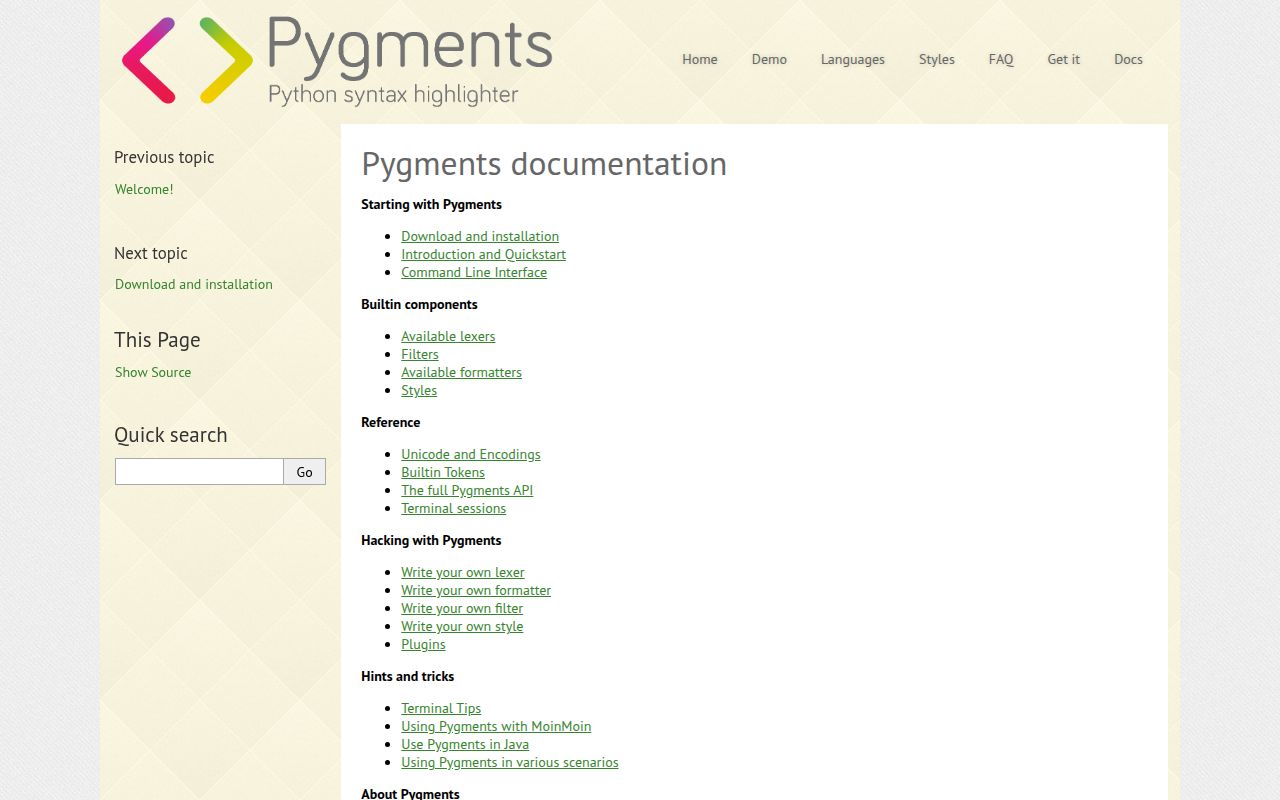Screen dimensions: 1280x800
Task: Go to previous topic Welcome!
Action: (144, 189)
